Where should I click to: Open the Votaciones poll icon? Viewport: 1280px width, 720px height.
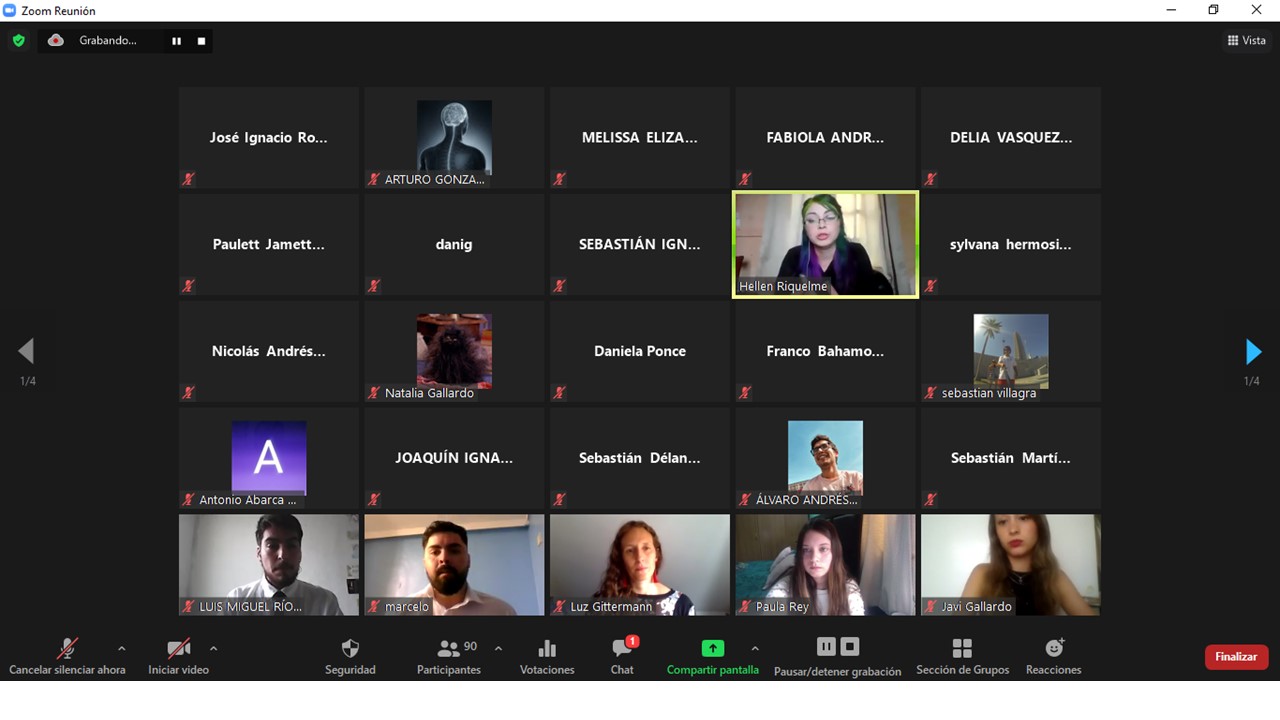click(547, 649)
